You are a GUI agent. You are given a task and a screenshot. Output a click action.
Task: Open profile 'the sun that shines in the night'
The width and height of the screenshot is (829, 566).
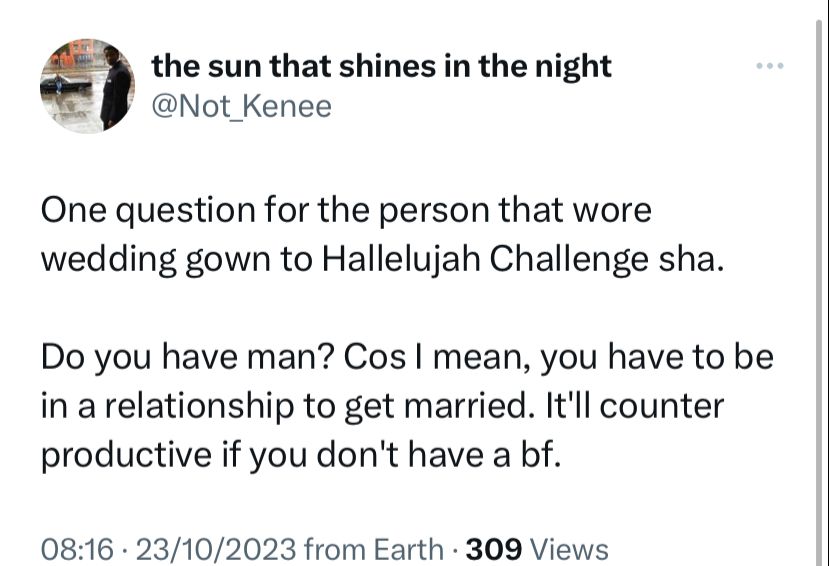coord(381,67)
